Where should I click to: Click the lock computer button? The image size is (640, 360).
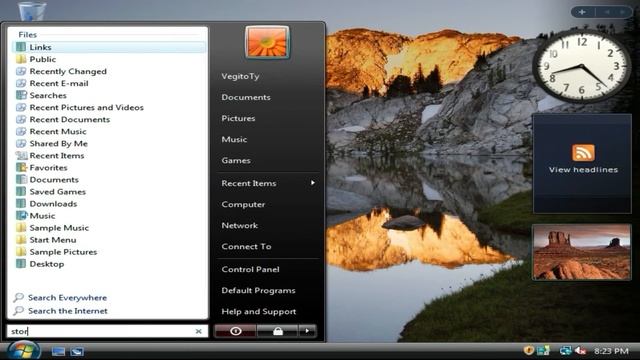[278, 331]
